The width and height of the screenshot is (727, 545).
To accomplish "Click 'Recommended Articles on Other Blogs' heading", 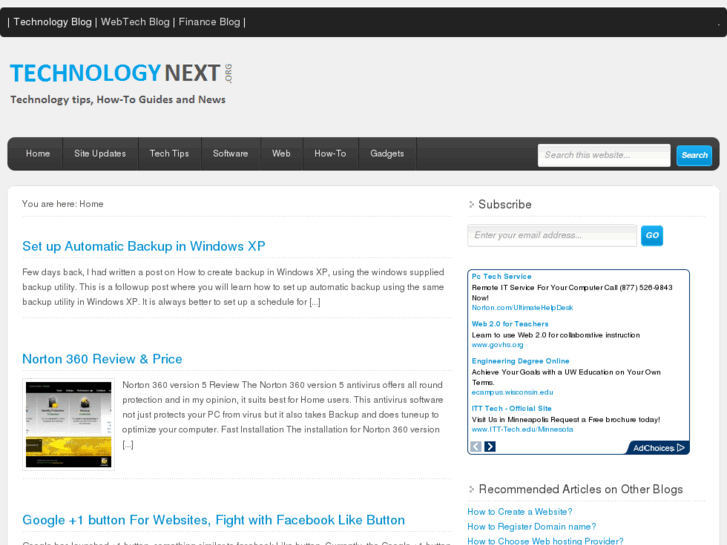I will (x=580, y=489).
